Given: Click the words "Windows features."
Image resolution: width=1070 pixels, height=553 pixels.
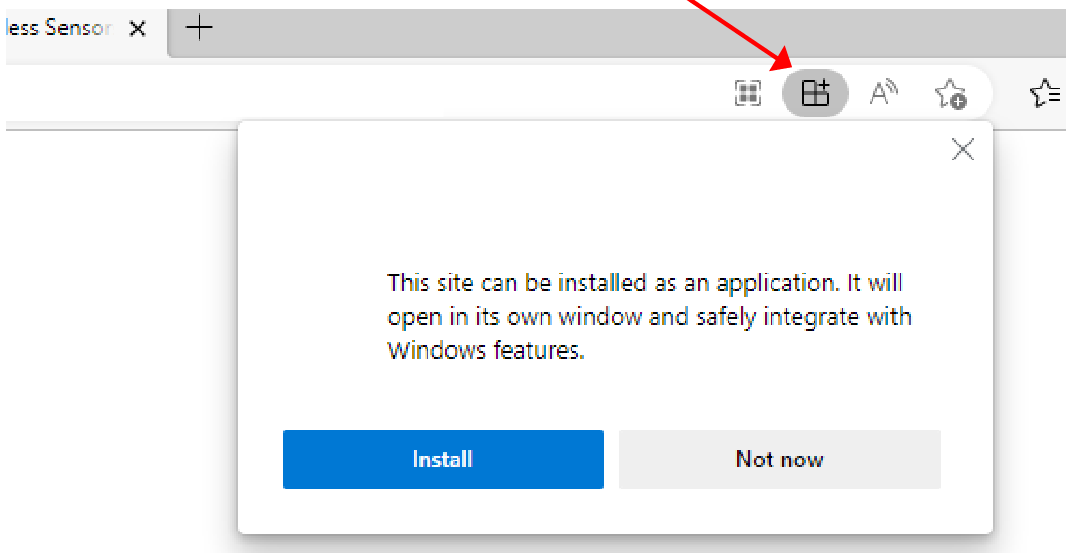Looking at the screenshot, I should pyautogui.click(x=485, y=351).
